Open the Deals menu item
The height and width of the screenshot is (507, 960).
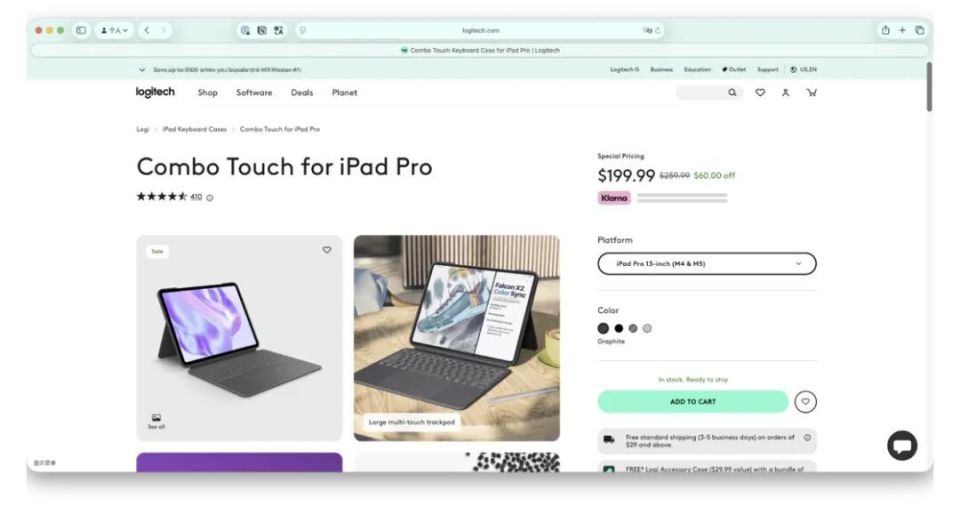[302, 92]
